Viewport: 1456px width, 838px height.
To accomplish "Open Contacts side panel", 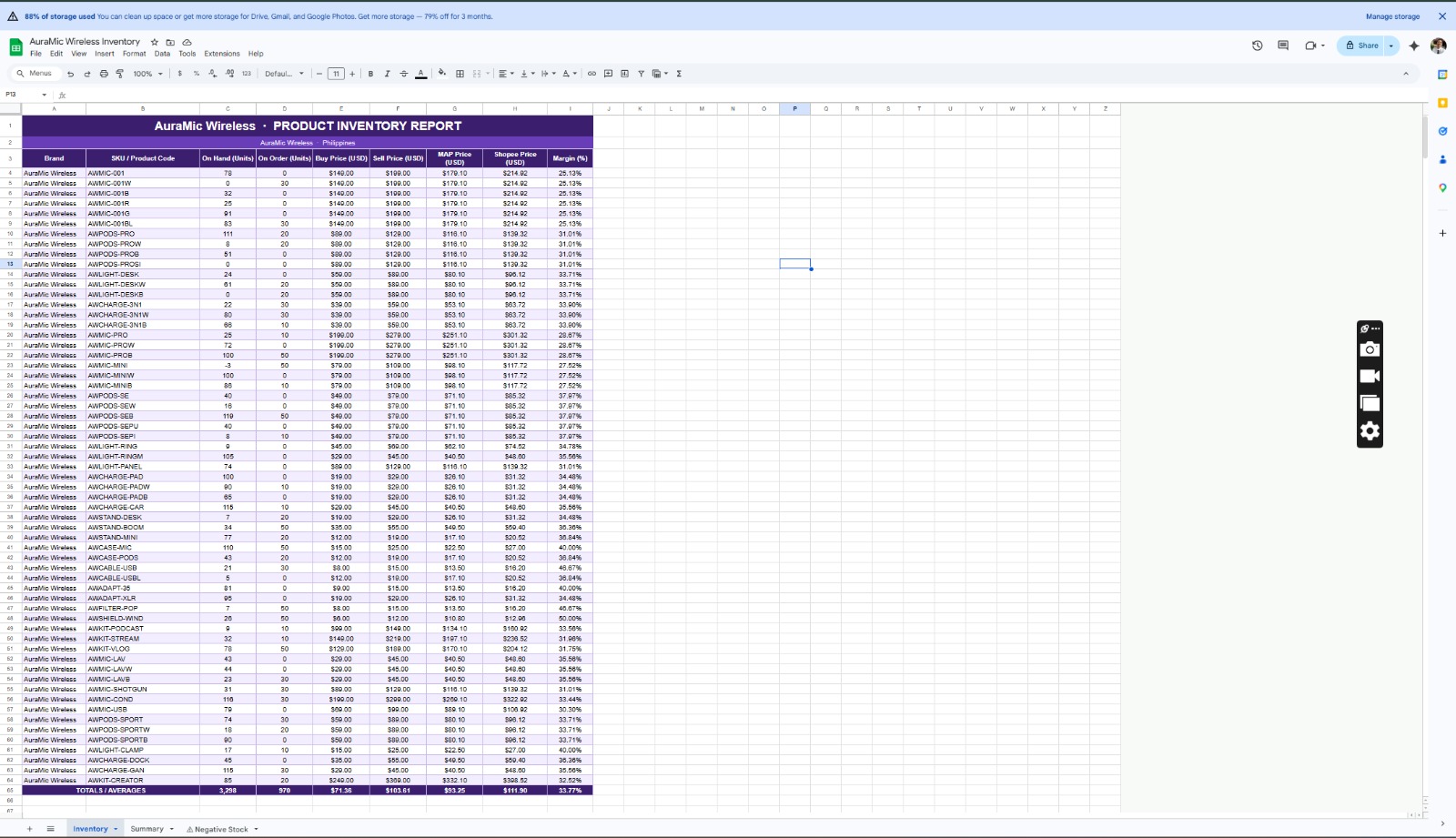I will (x=1442, y=159).
